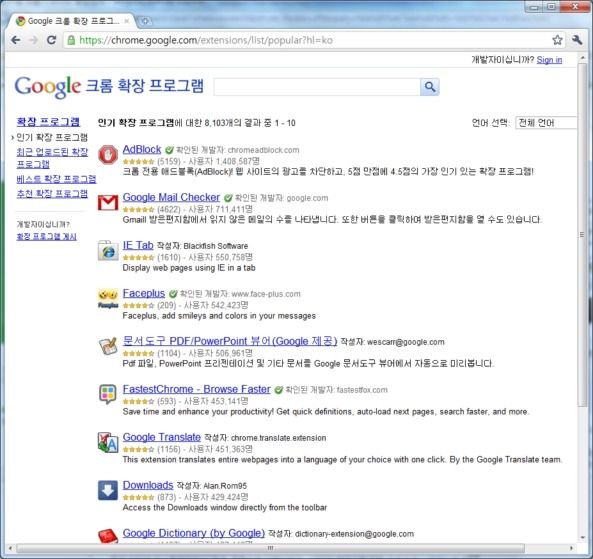The height and width of the screenshot is (559, 593).
Task: Open the 언어 선택 language dropdown
Action: point(546,123)
